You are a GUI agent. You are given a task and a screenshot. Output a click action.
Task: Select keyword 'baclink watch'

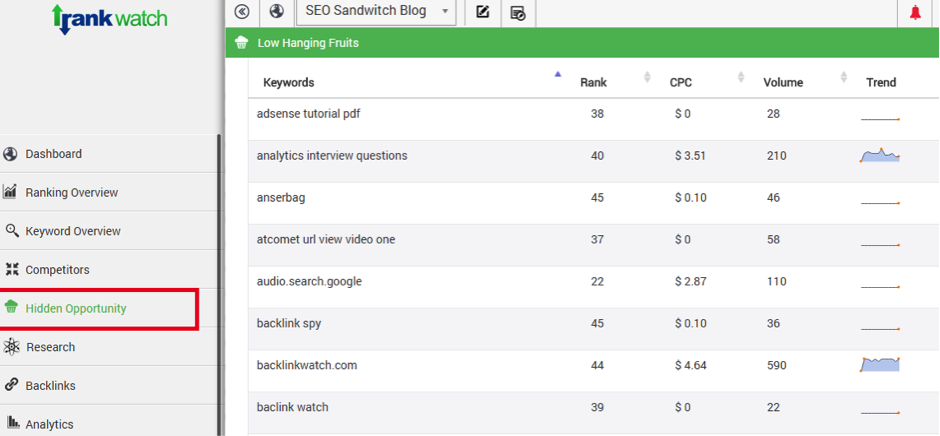292,407
